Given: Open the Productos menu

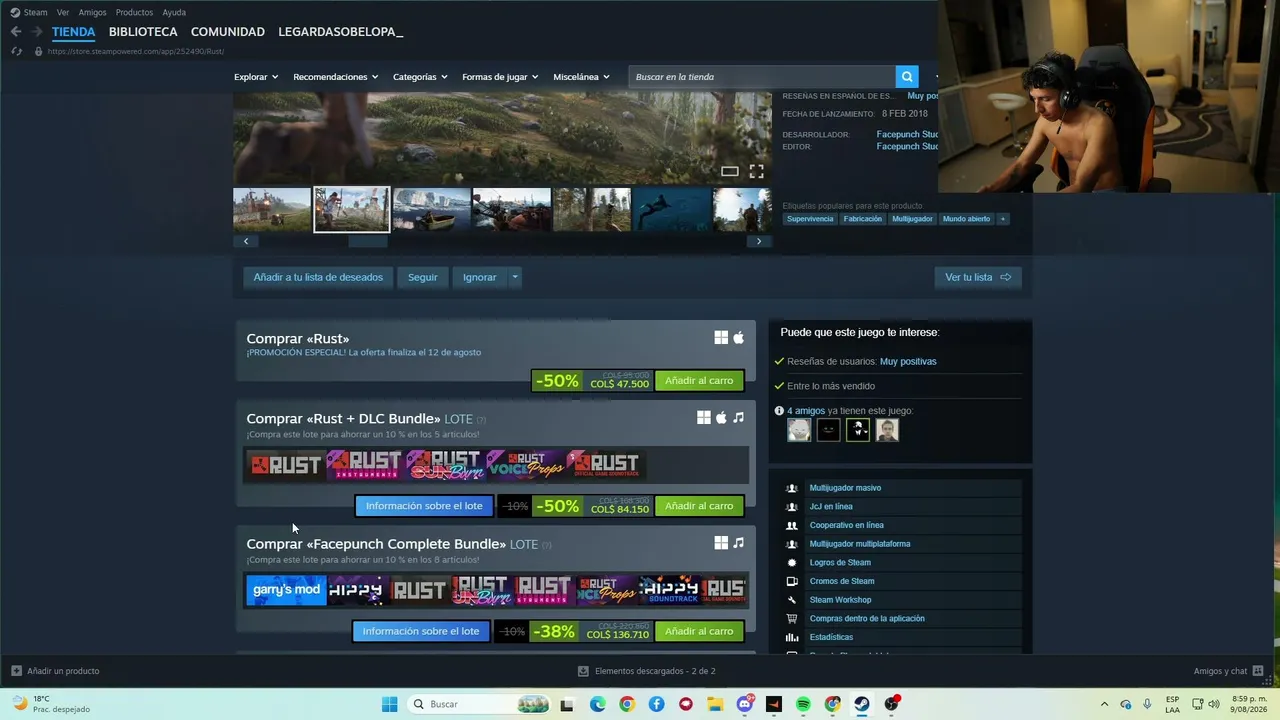Looking at the screenshot, I should point(134,13).
